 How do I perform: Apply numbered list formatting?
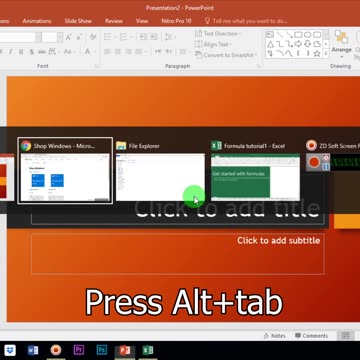(125, 37)
